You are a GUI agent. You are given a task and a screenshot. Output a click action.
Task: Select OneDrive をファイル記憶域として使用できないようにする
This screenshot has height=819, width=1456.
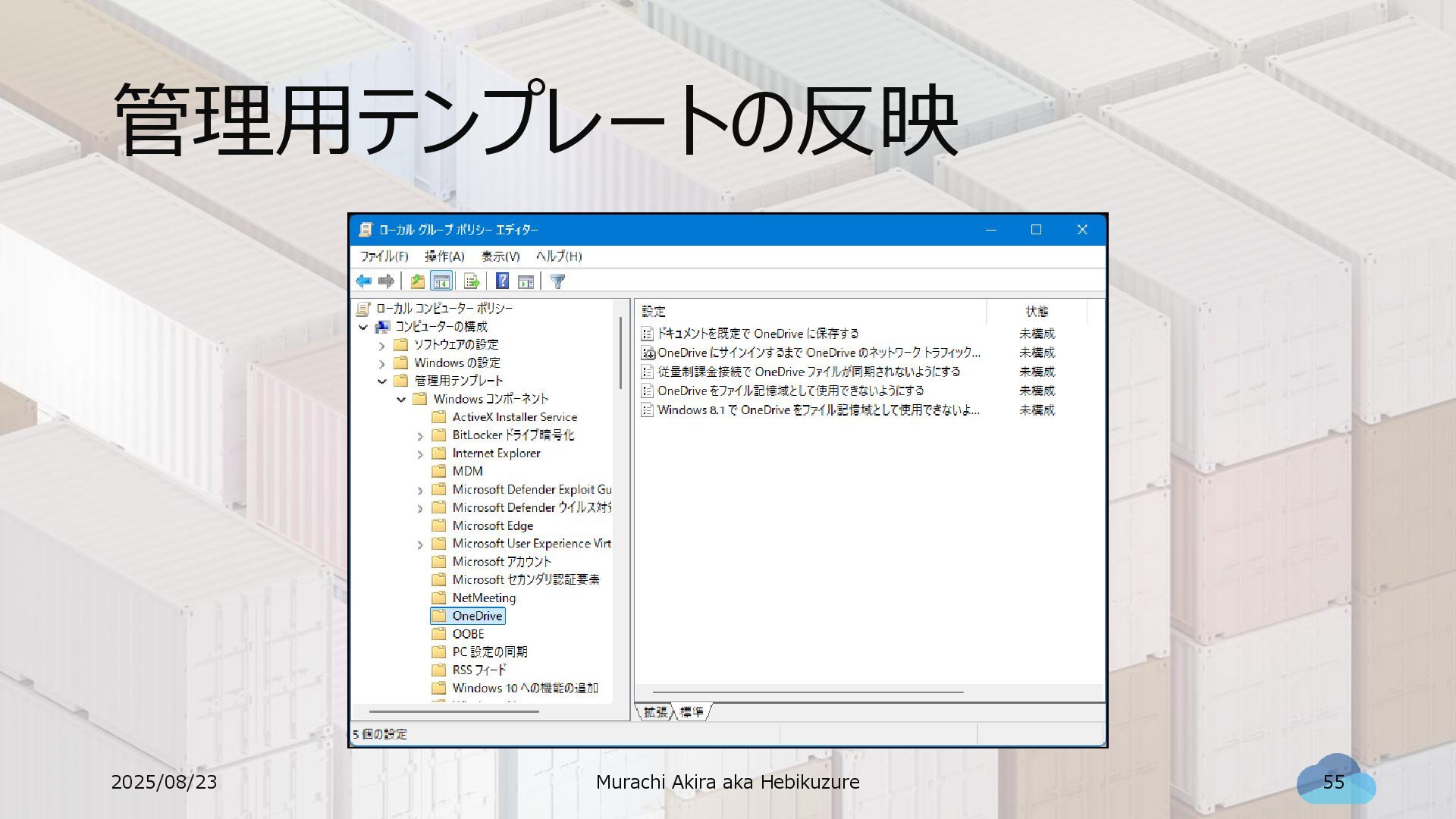click(x=790, y=391)
